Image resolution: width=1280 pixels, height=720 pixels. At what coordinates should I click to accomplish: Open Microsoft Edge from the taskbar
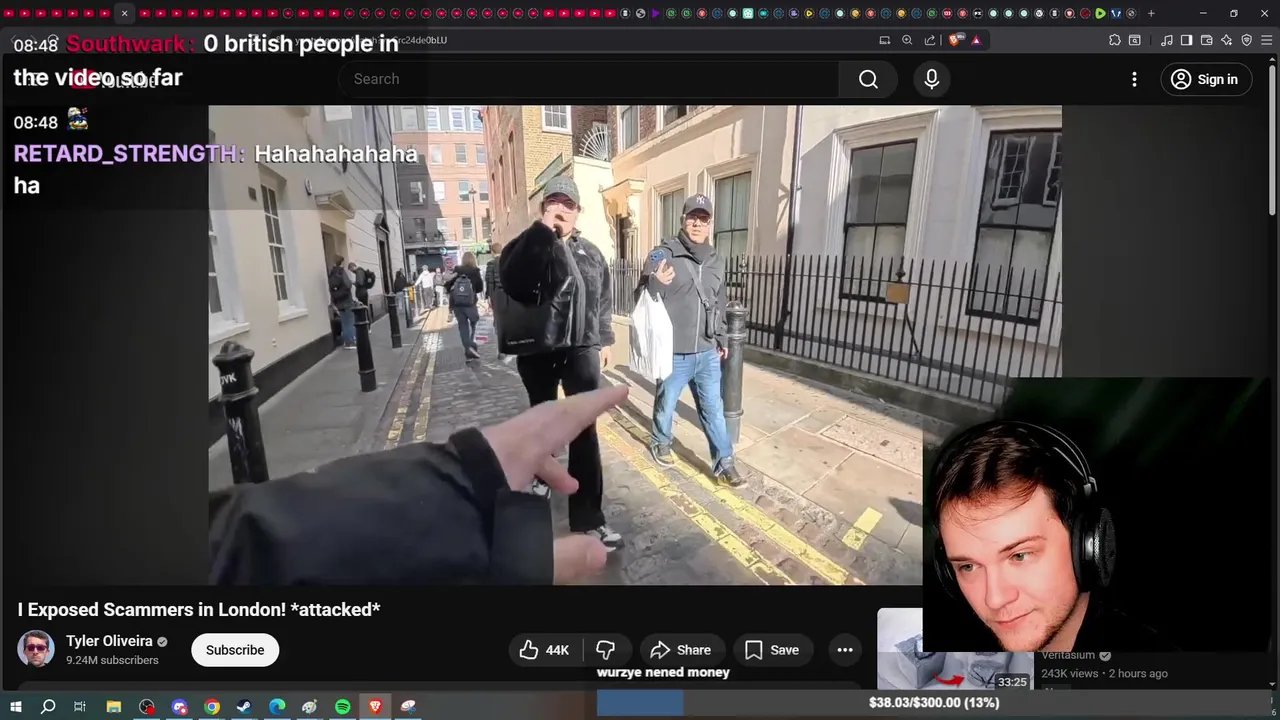[277, 707]
